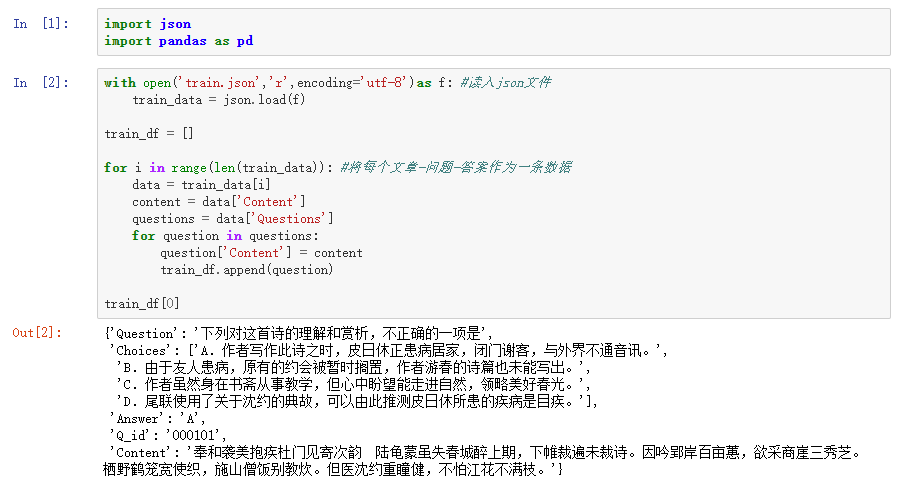Image resolution: width=900 pixels, height=490 pixels.
Task: Click the "questions = data['Questions']" line
Action: point(232,219)
